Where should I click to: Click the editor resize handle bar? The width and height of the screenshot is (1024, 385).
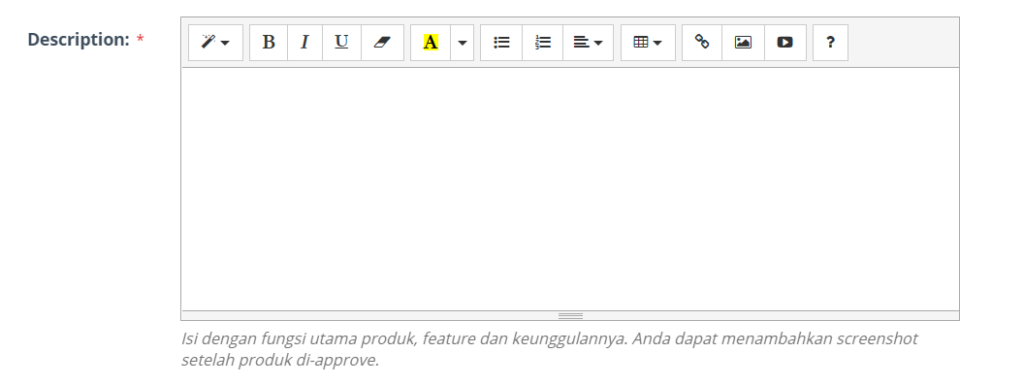pyautogui.click(x=570, y=315)
